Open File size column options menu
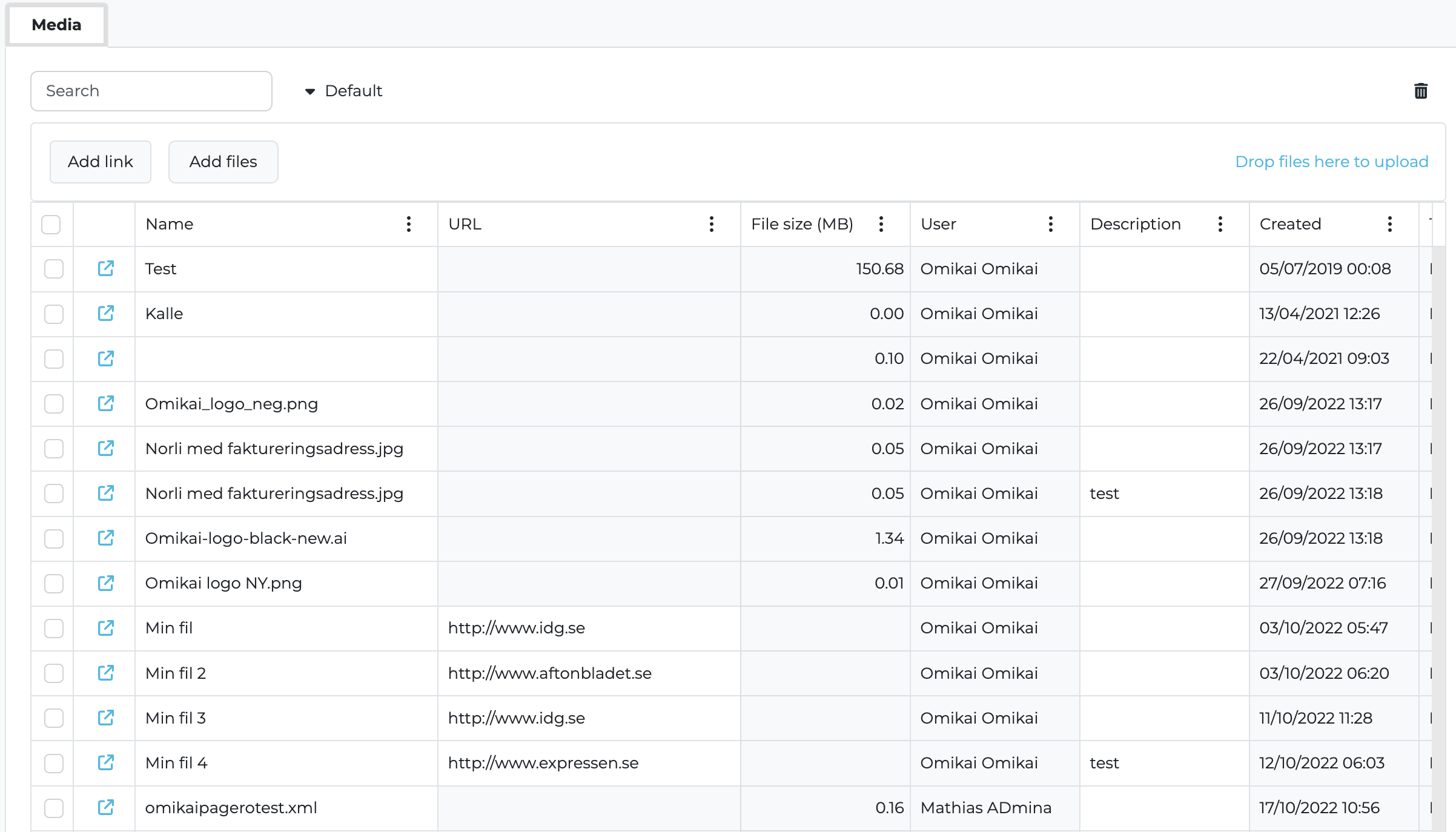This screenshot has width=1456, height=832. [x=881, y=224]
